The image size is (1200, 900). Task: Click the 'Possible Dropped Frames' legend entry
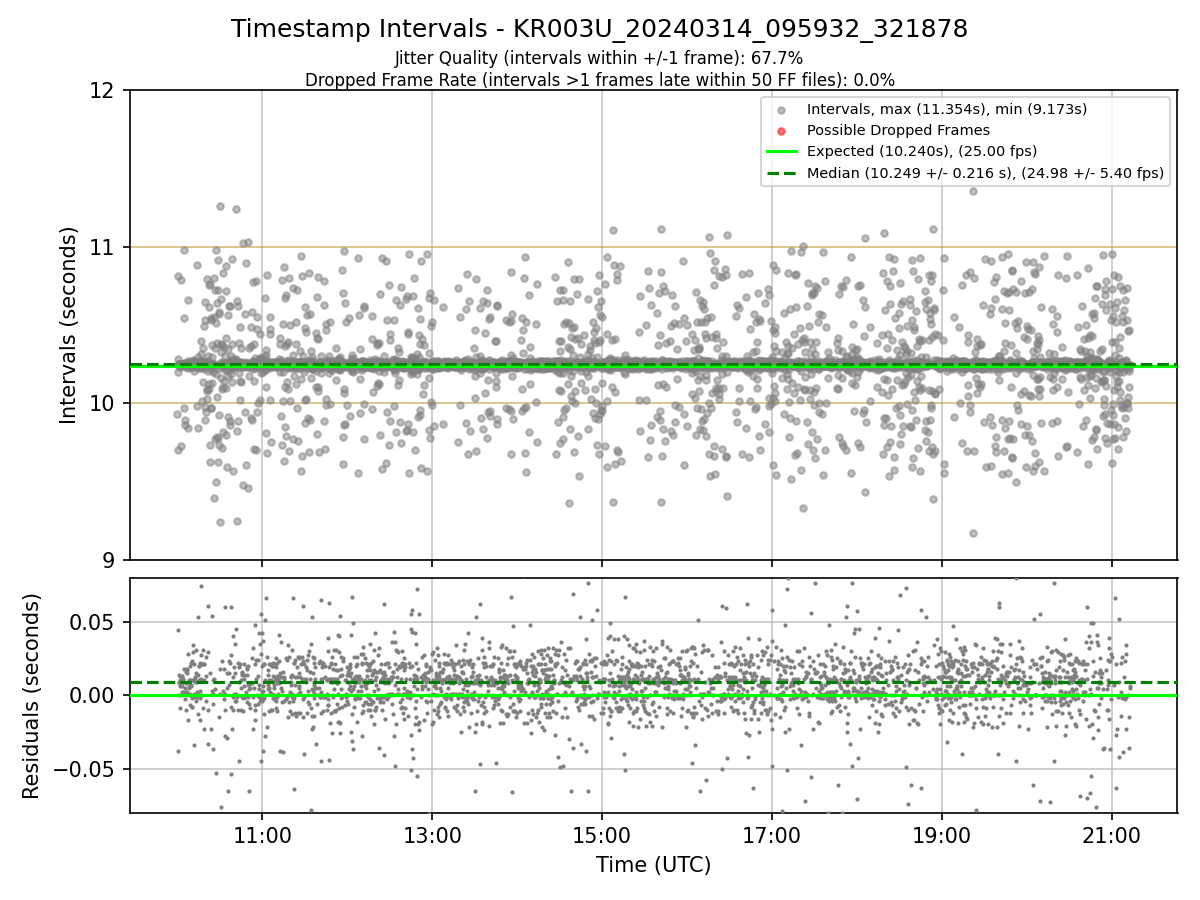tap(898, 130)
